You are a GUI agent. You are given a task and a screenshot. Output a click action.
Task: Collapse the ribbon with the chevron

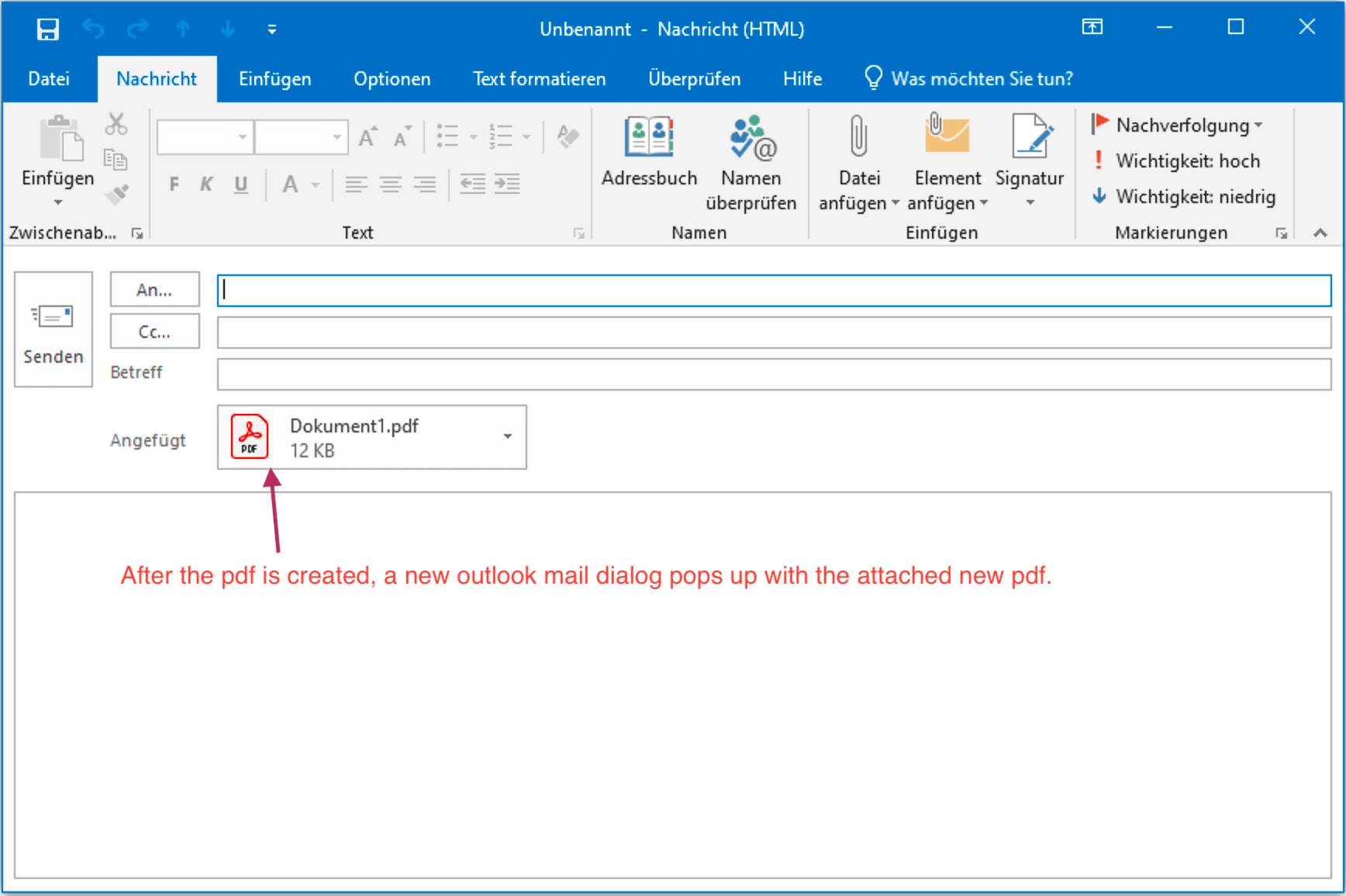tap(1320, 233)
